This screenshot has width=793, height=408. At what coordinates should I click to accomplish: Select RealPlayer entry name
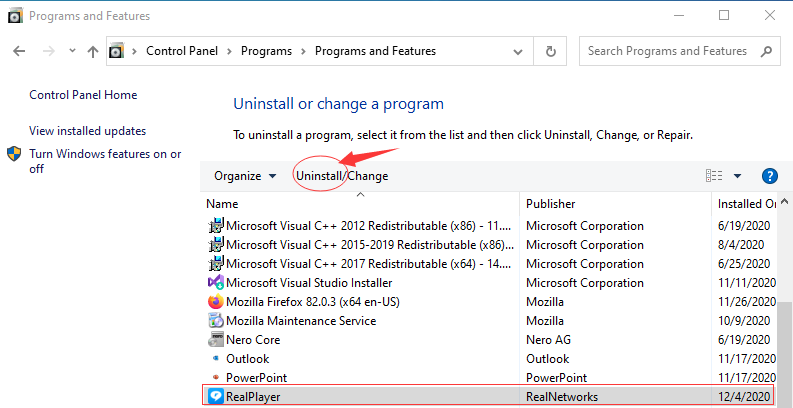tap(253, 396)
